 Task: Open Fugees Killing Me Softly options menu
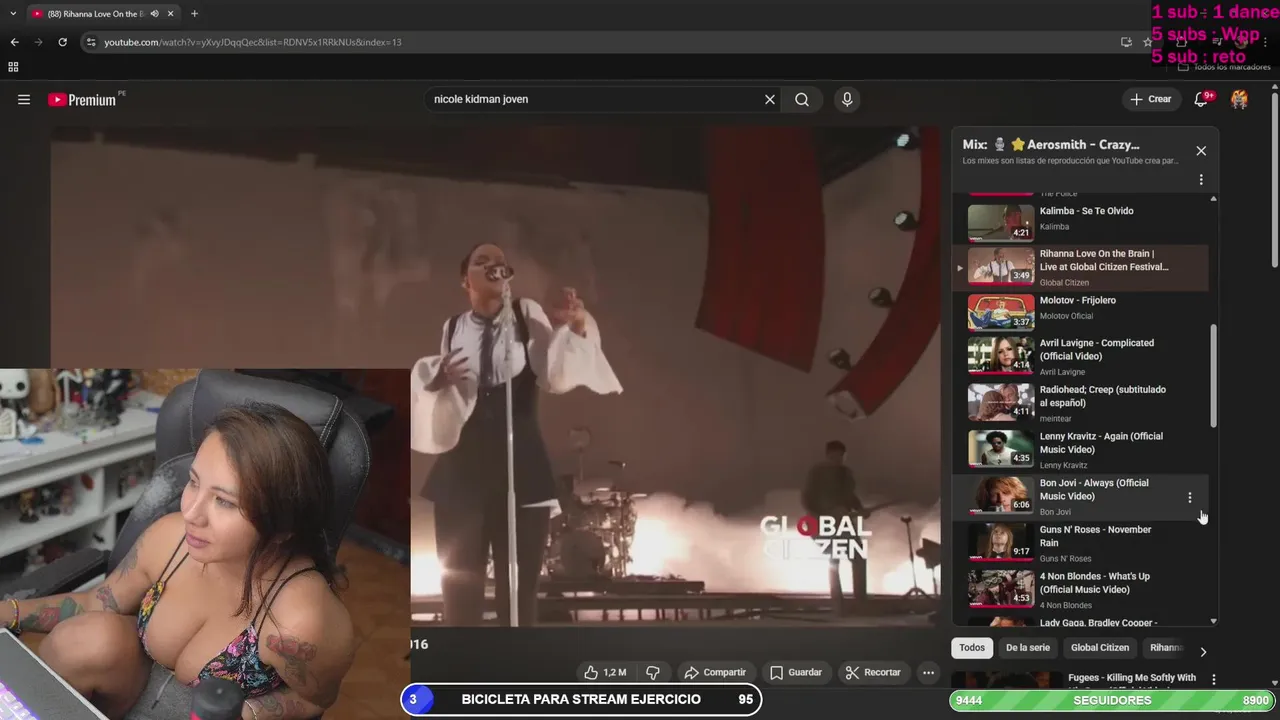click(x=1214, y=679)
